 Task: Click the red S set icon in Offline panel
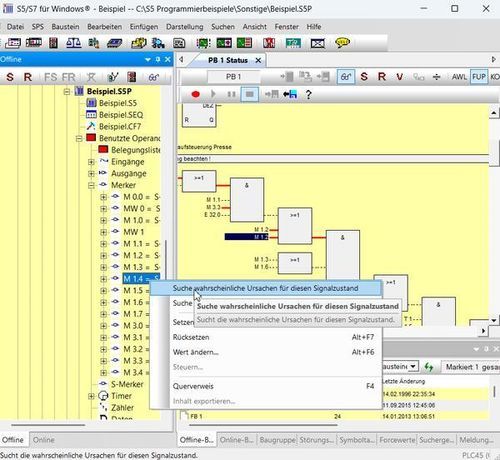pos(10,77)
